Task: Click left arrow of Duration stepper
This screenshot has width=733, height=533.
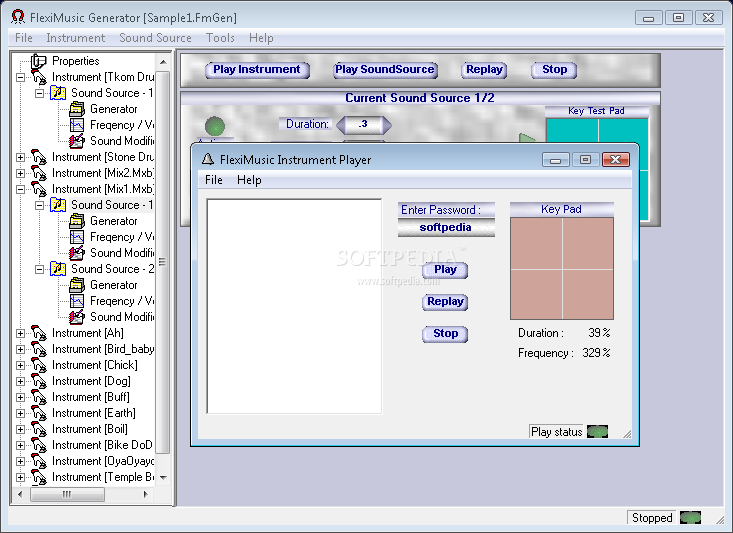Action: [x=342, y=124]
